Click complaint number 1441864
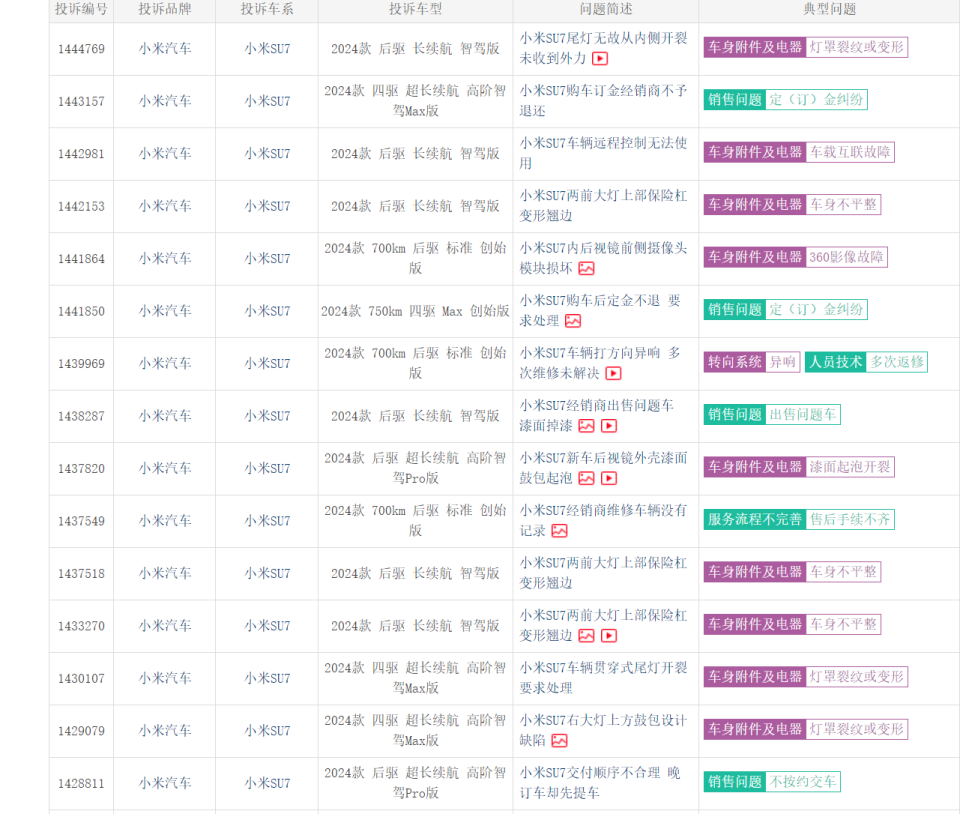The image size is (960, 814). [81, 259]
